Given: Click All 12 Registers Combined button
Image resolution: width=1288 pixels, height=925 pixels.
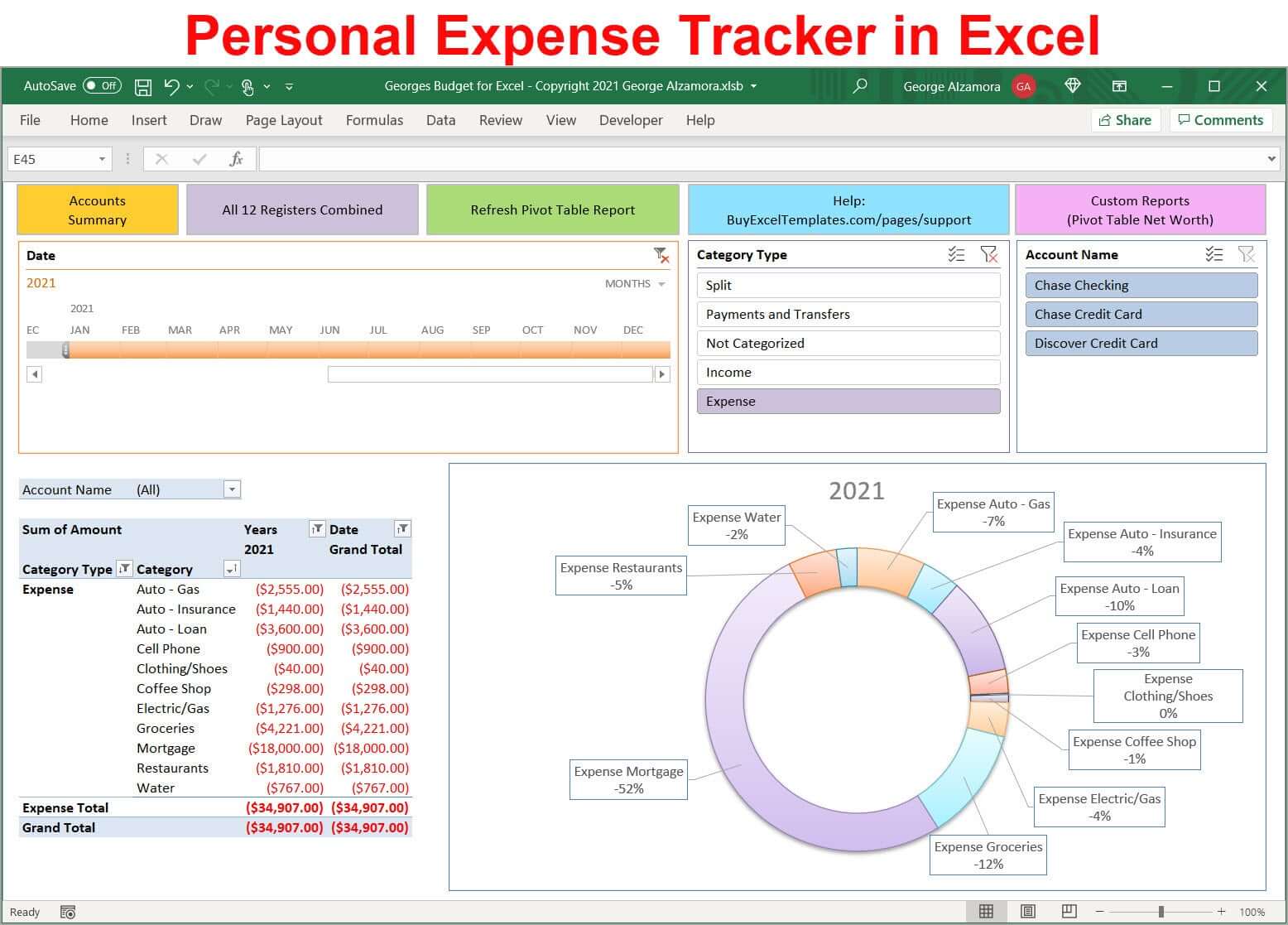Looking at the screenshot, I should click(302, 210).
